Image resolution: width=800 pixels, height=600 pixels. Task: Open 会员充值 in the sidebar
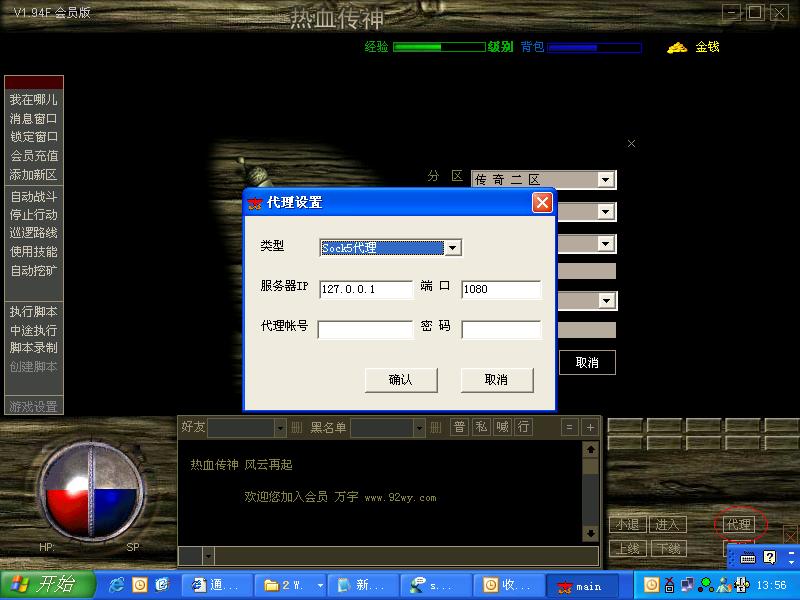pos(34,156)
